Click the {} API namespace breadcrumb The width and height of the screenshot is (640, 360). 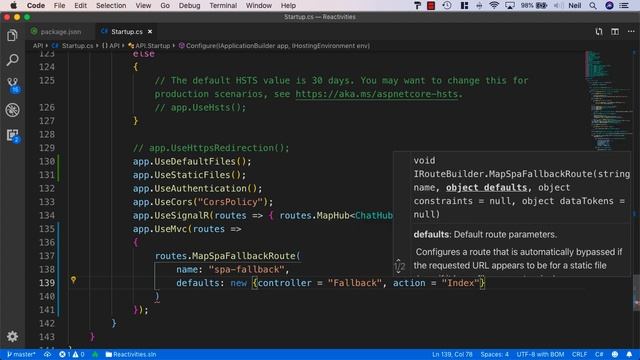111,46
